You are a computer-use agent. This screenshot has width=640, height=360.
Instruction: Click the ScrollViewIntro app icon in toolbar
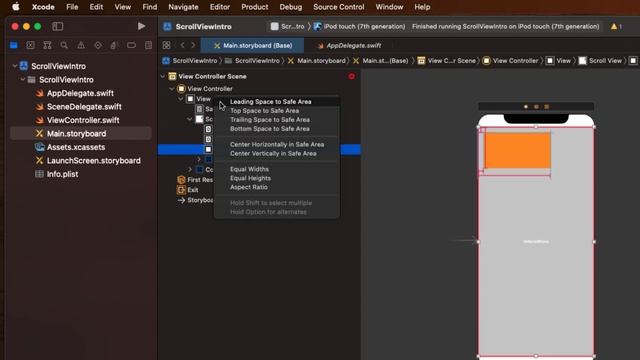point(167,27)
